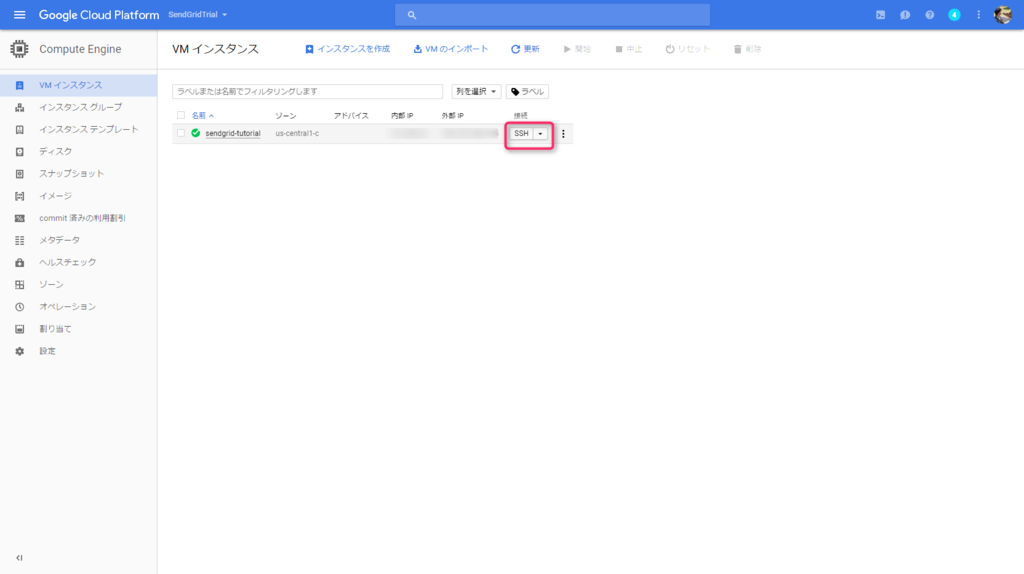Open header three-dot utilities menu
Viewport: 1024px width, 574px height.
click(x=978, y=14)
